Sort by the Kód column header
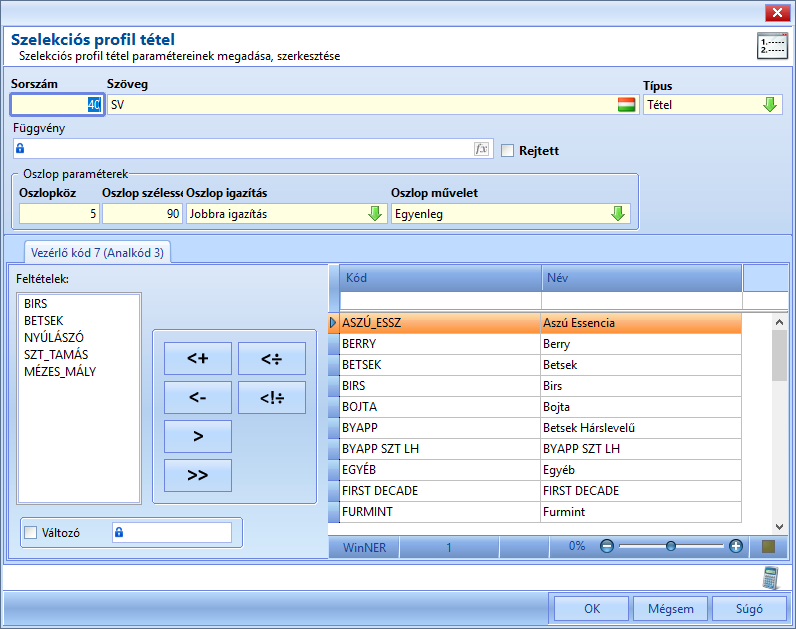The height and width of the screenshot is (629, 796). coord(440,278)
